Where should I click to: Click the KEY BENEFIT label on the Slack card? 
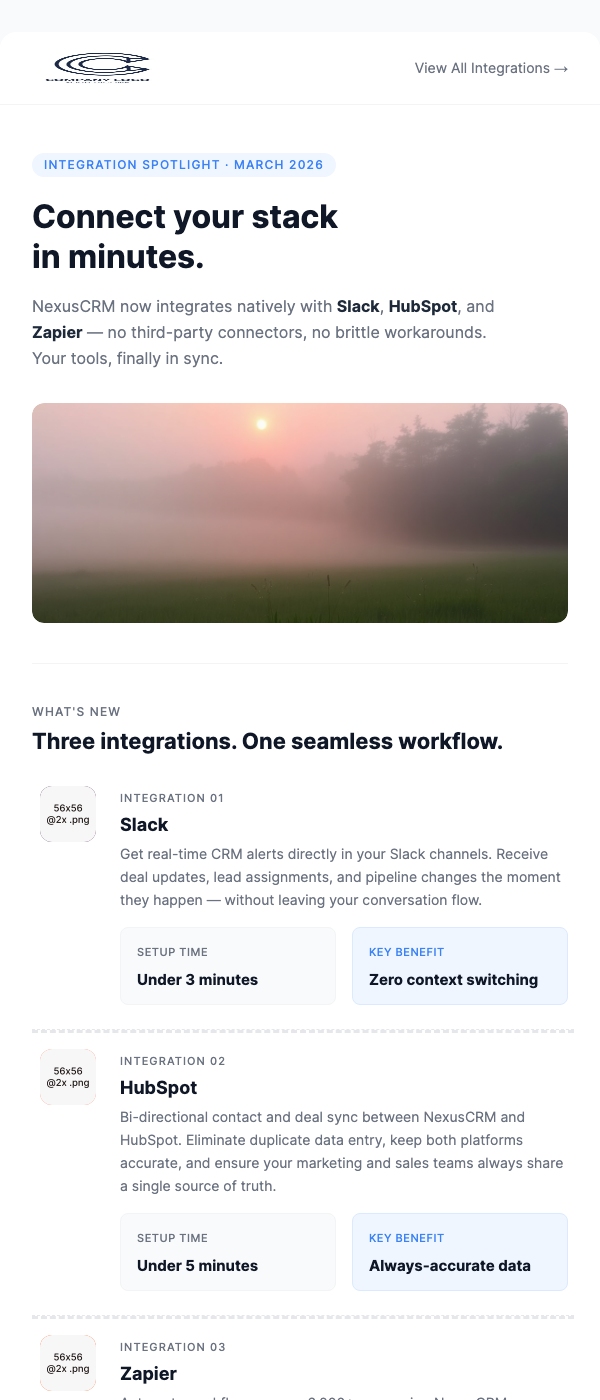pyautogui.click(x=406, y=952)
